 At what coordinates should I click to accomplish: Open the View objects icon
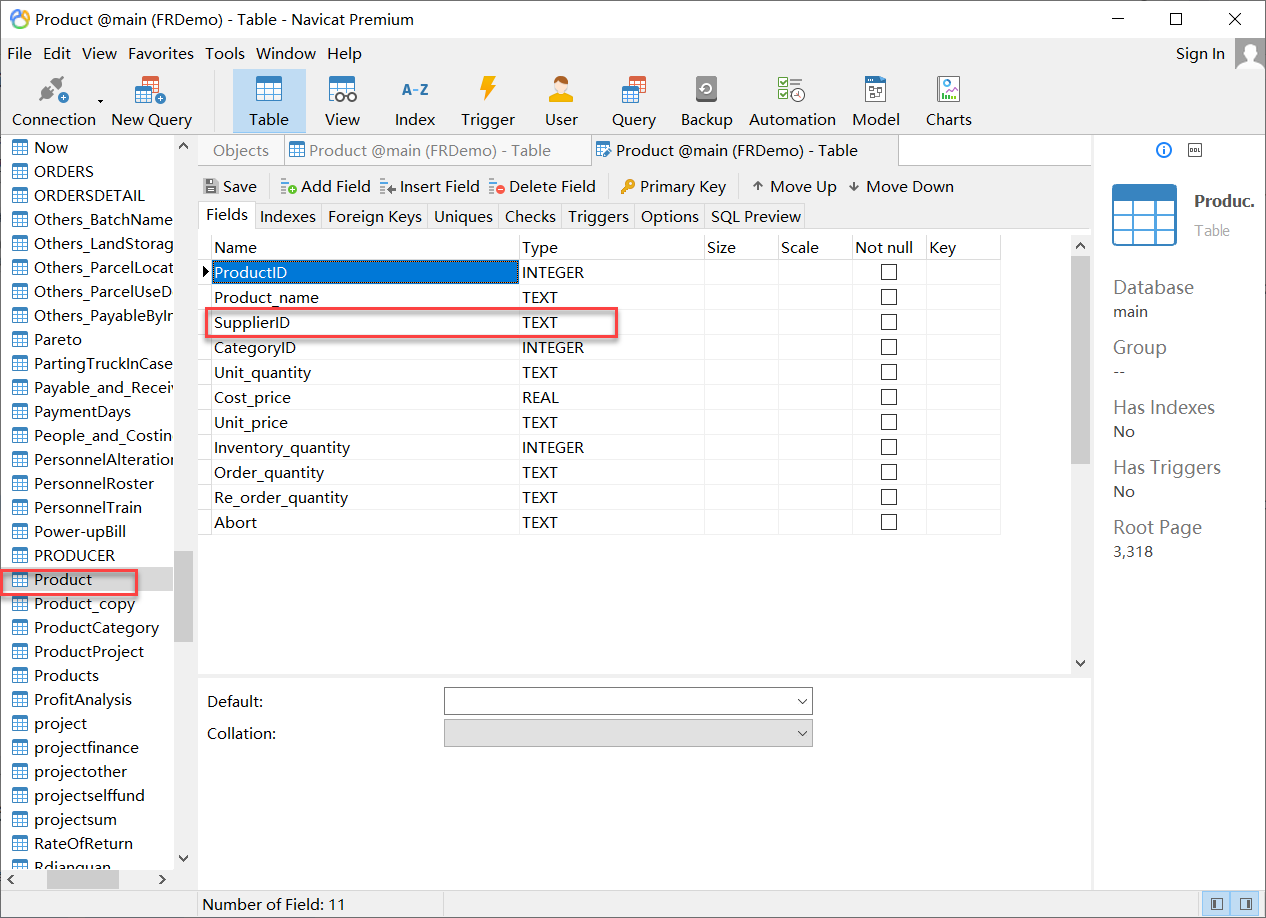(x=342, y=101)
